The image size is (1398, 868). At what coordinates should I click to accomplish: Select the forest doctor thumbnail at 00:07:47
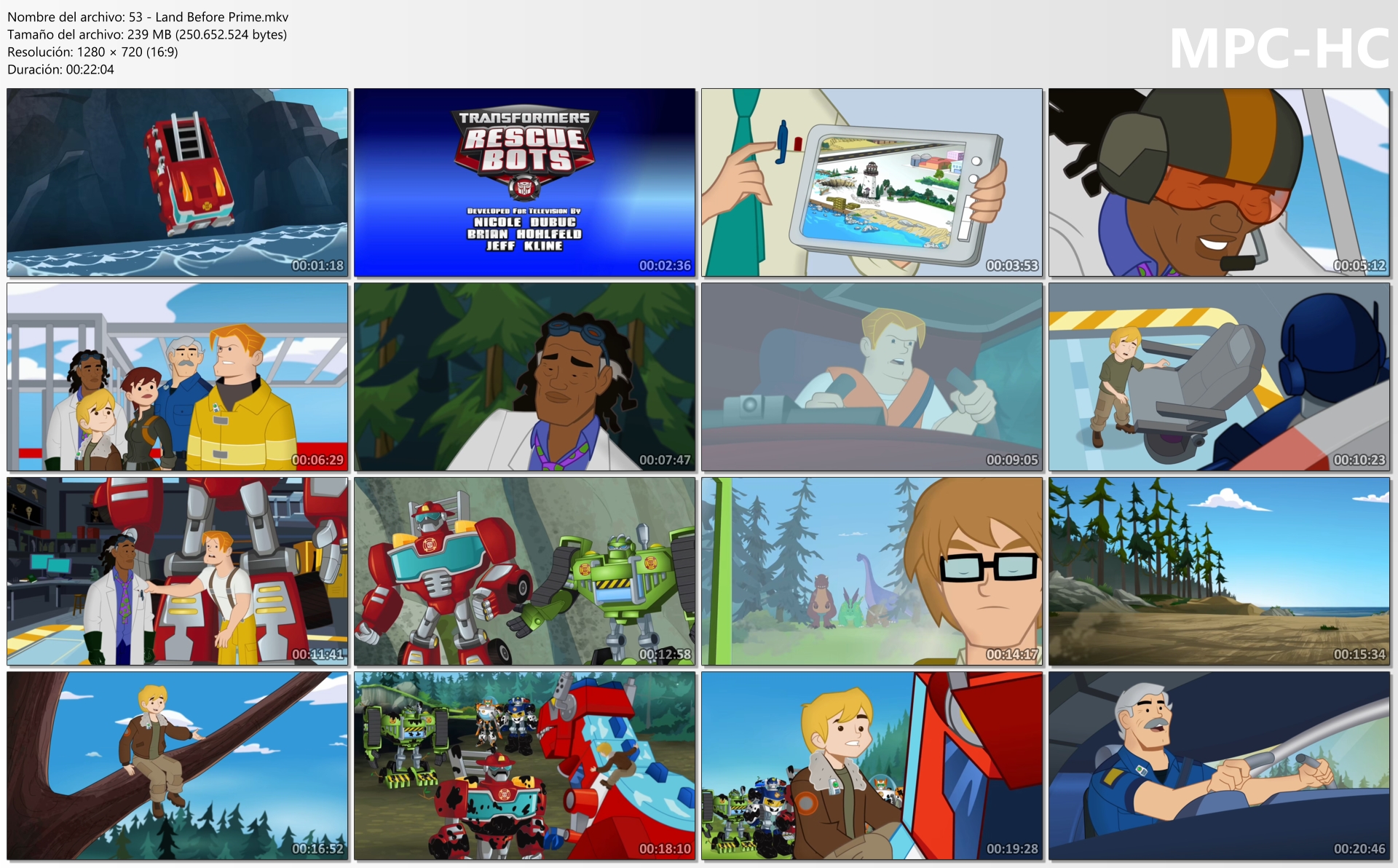[525, 377]
